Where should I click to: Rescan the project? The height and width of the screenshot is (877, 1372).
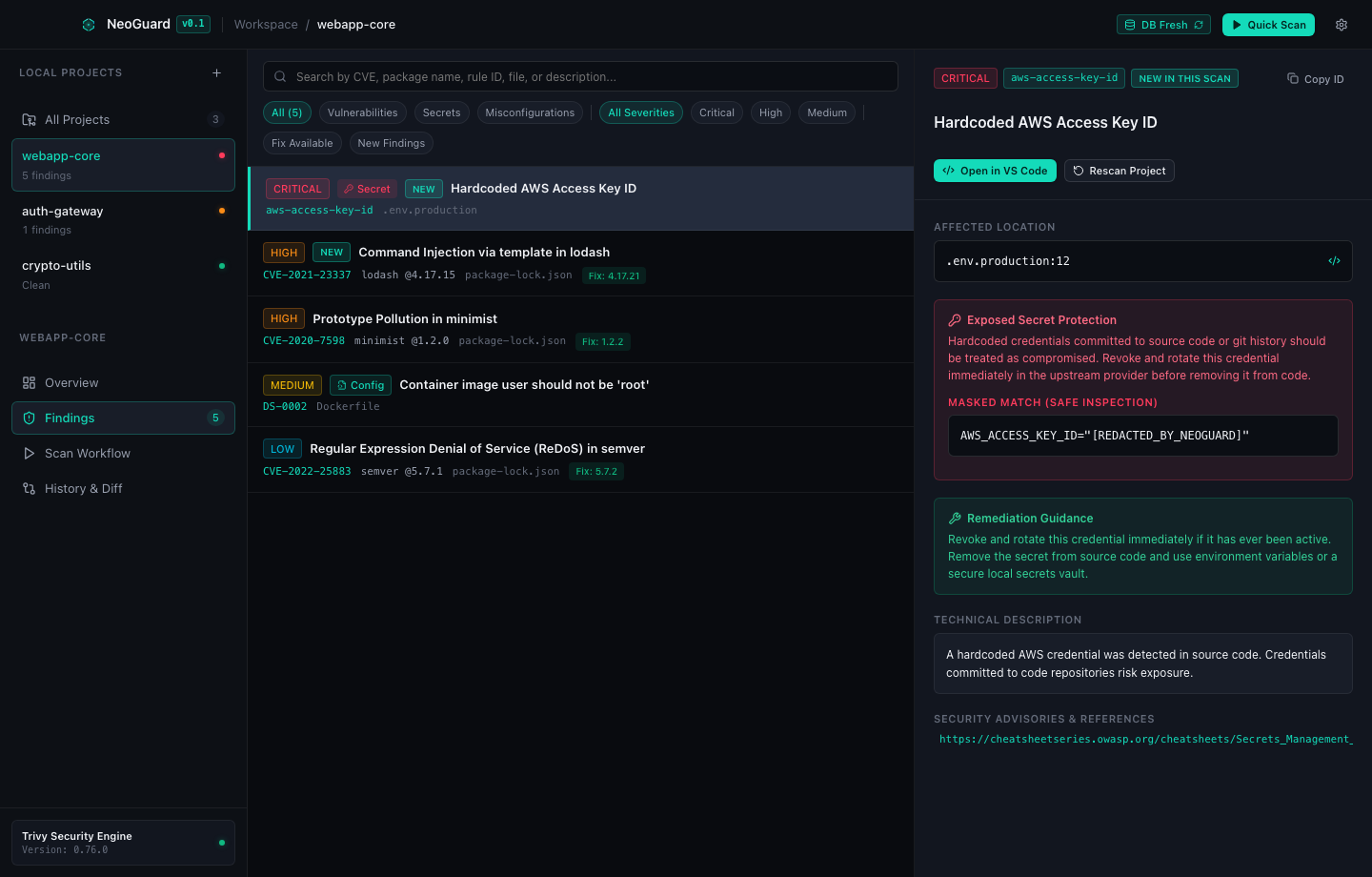(x=1120, y=171)
